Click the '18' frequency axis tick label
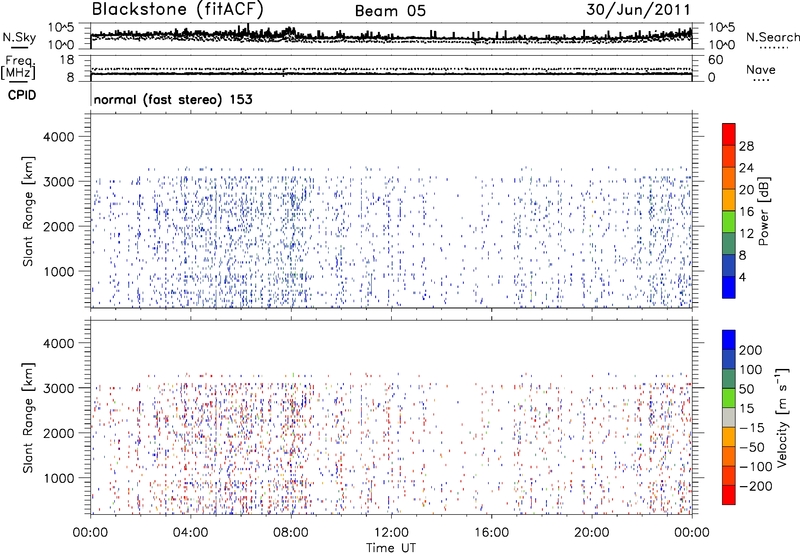The height and width of the screenshot is (554, 800). [x=66, y=60]
